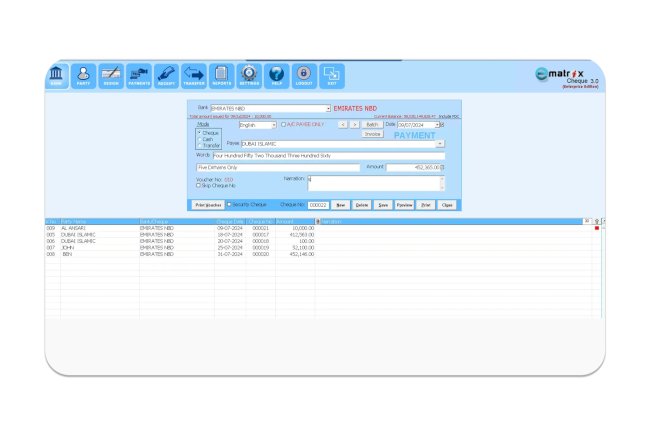This screenshot has width=650, height=433.
Task: Open the cheque Design tool
Action: click(111, 76)
